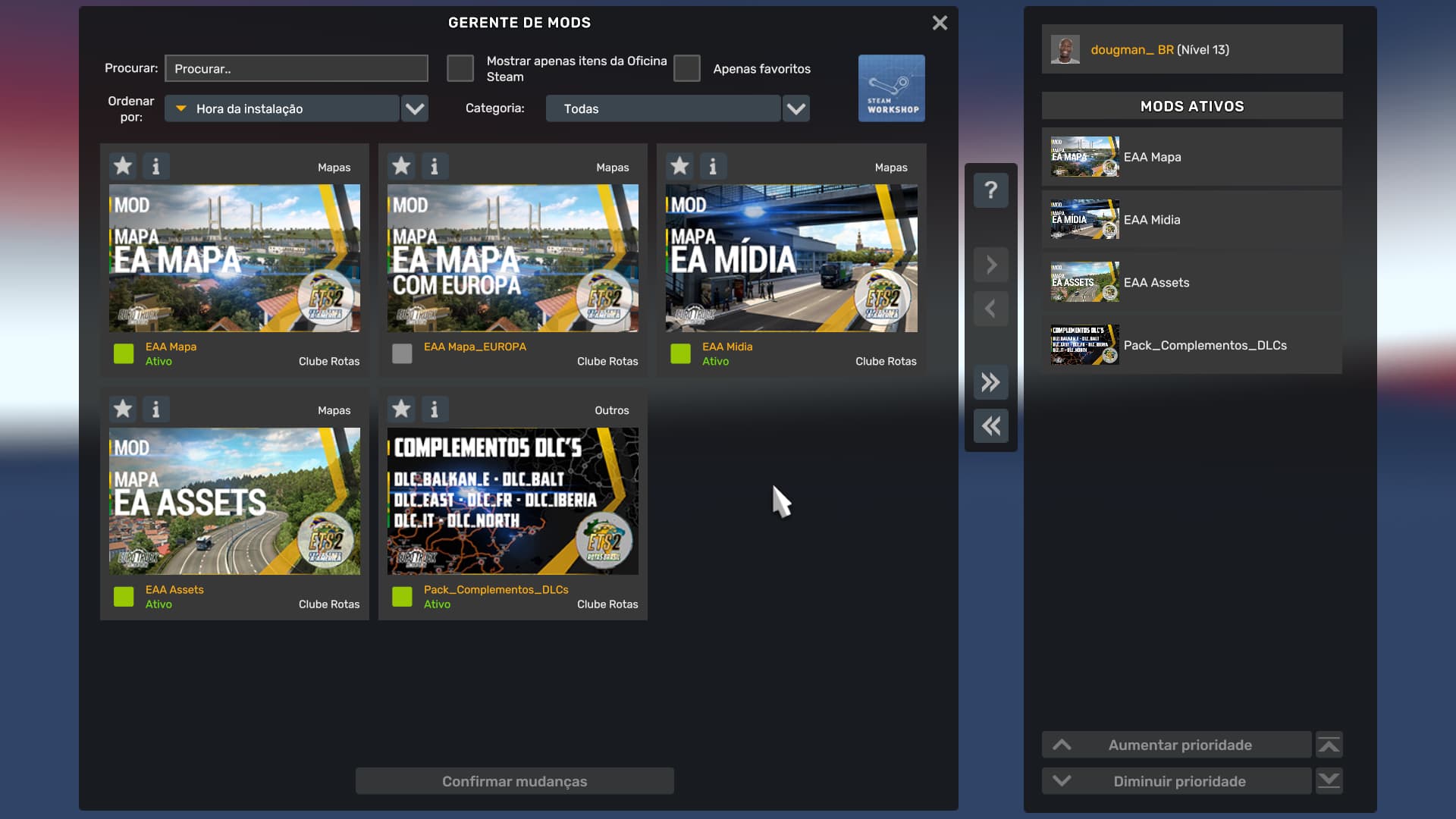Enable the EAA Mapa_EUROPA mod square
1456x819 pixels.
[402, 353]
